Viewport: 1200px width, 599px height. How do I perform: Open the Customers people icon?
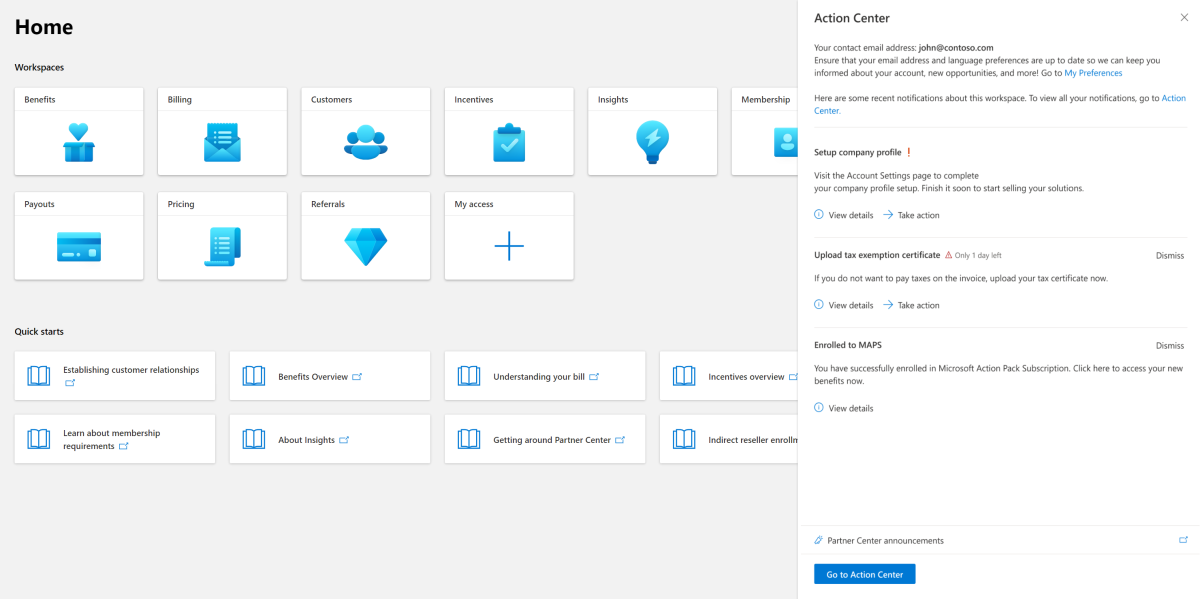(365, 142)
